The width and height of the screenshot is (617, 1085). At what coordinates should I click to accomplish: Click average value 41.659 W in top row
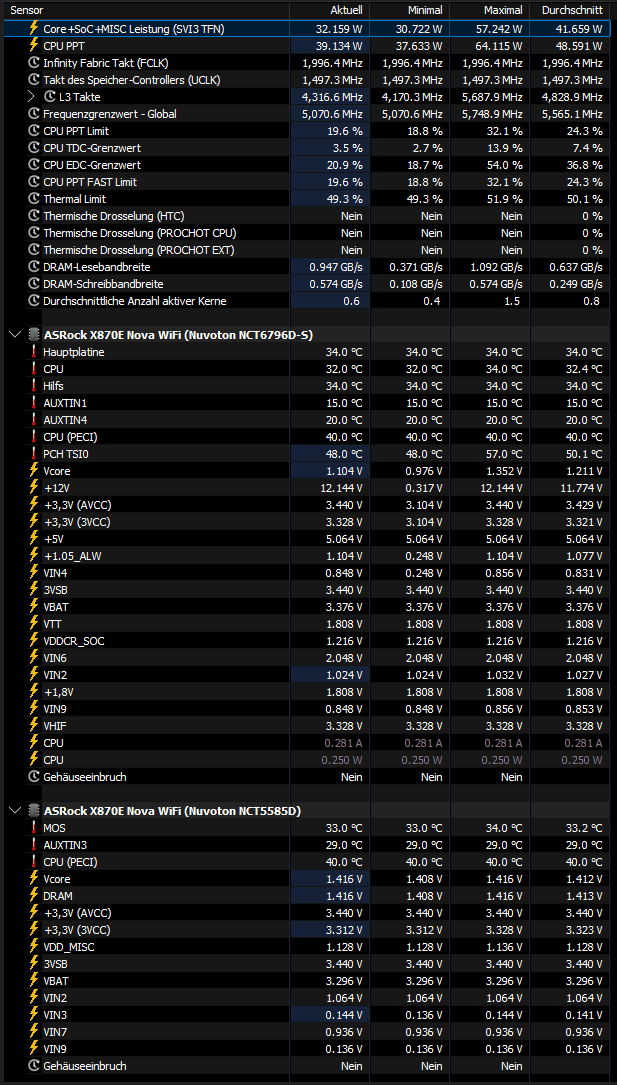point(578,29)
